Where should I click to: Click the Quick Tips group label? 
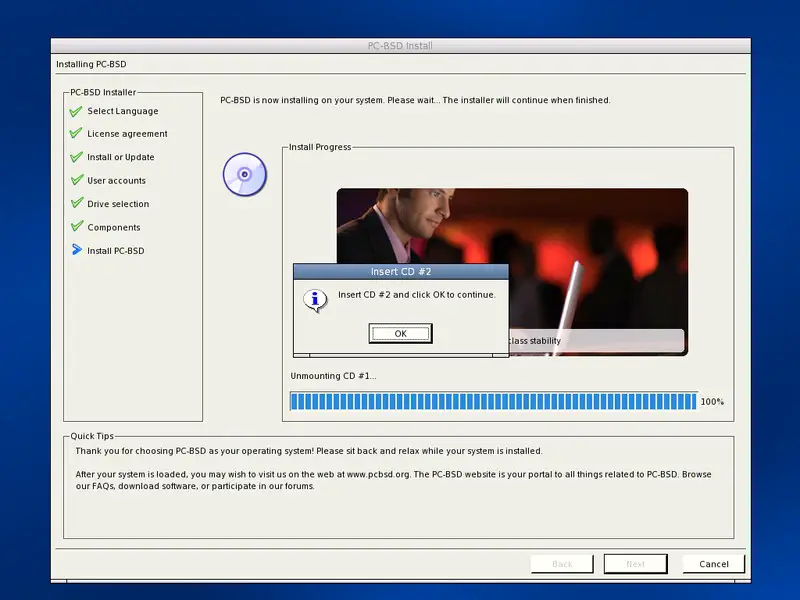click(x=92, y=436)
